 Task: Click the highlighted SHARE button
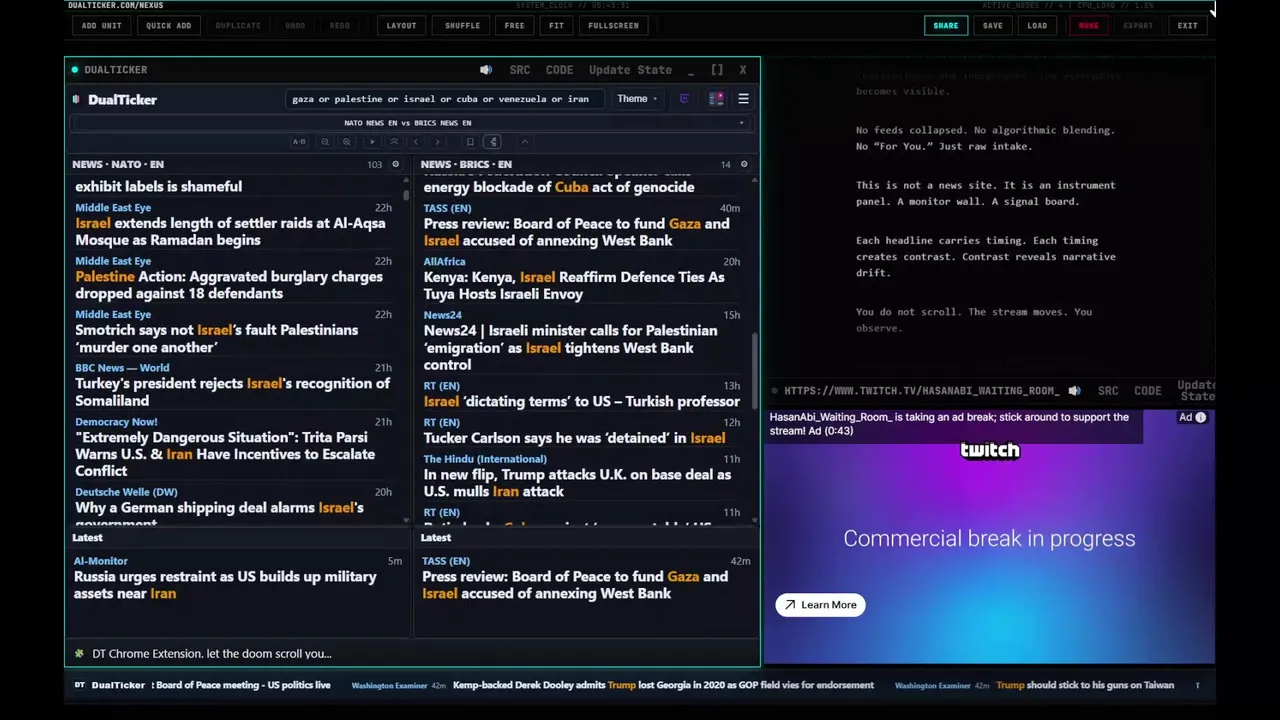(946, 26)
